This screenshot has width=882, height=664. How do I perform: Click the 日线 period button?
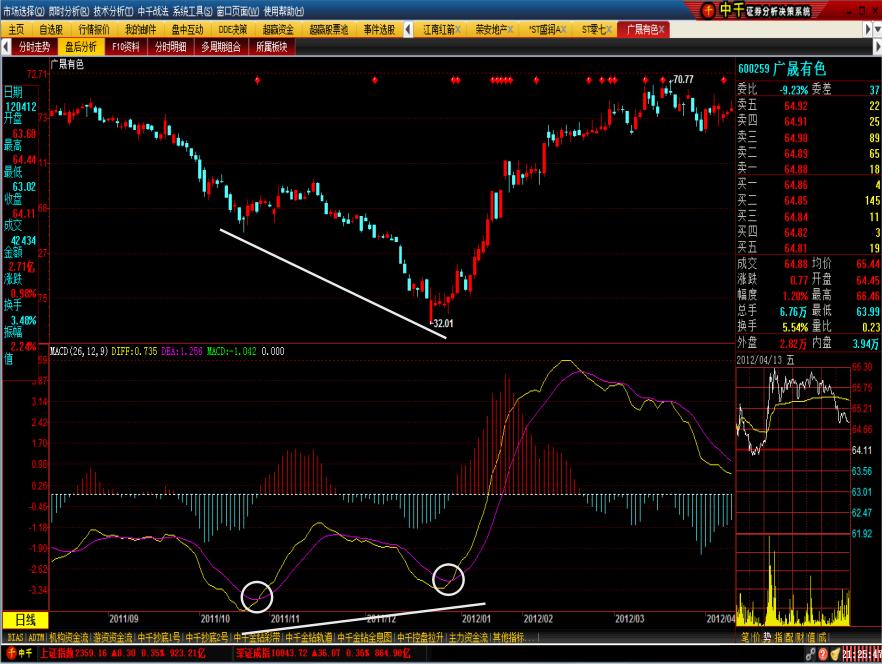point(24,620)
